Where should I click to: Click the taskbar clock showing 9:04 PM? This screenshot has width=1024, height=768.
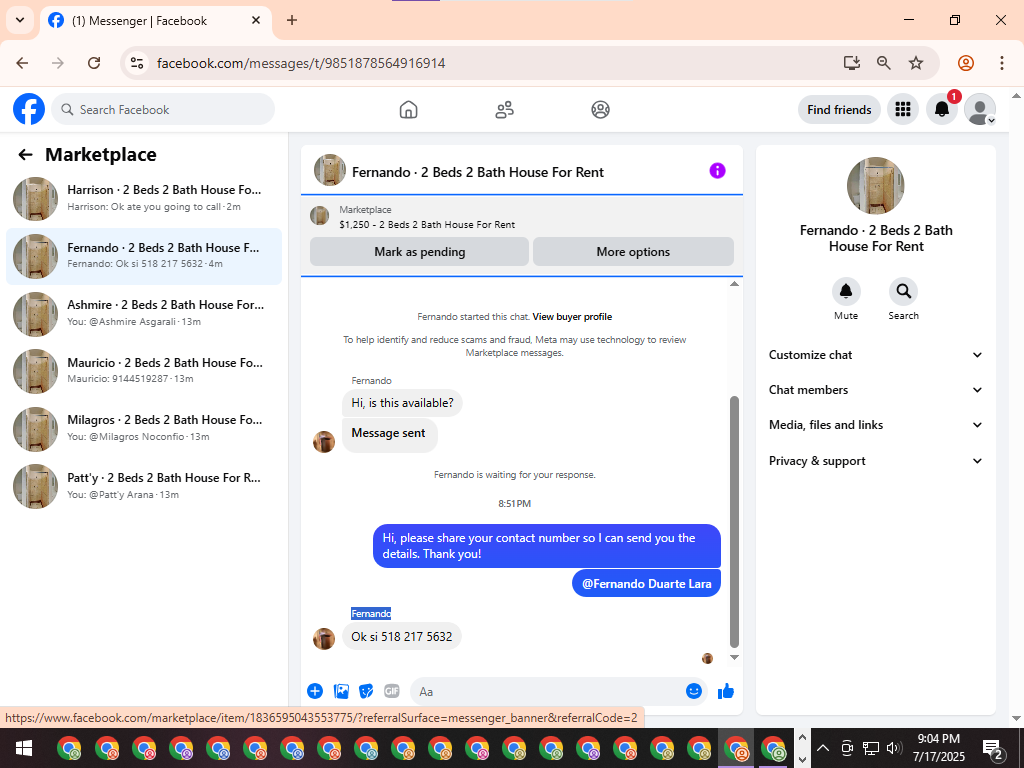938,748
